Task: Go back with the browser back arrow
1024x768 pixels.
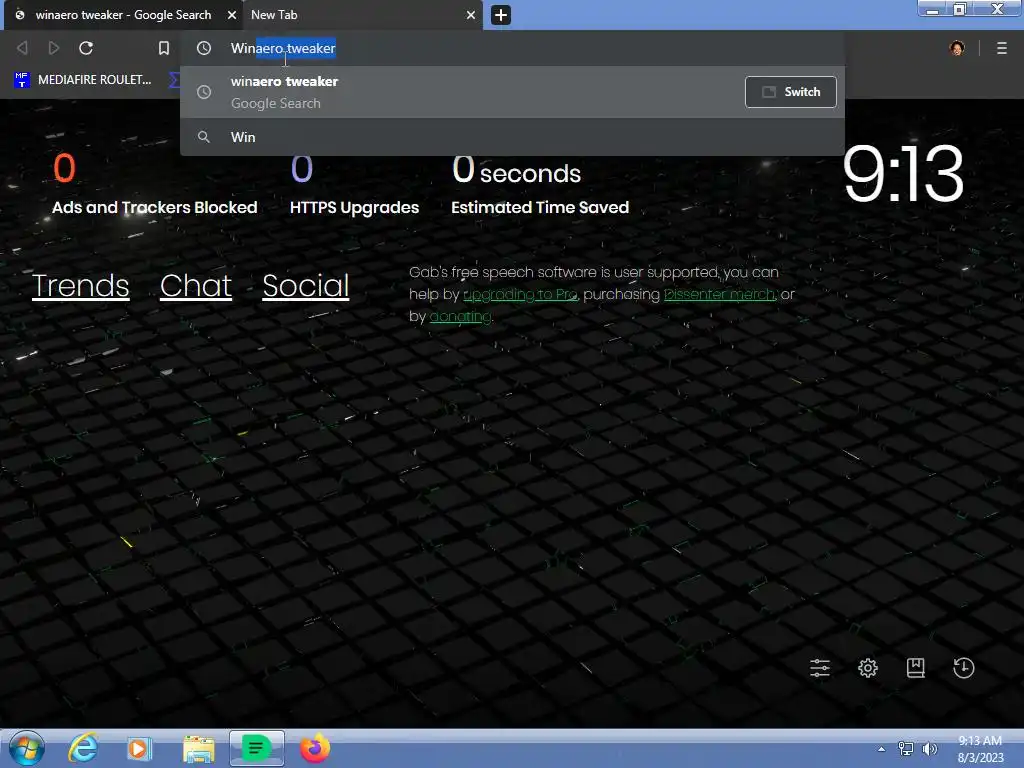Action: (x=22, y=48)
